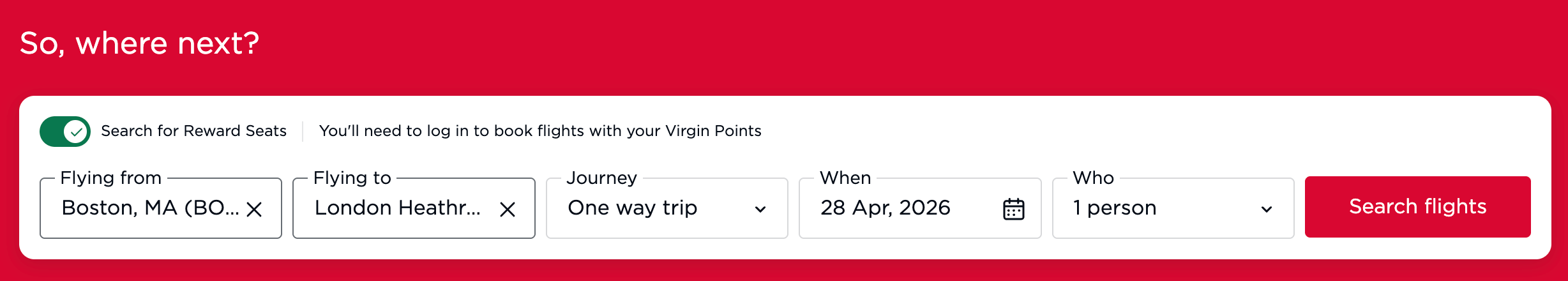This screenshot has width=1568, height=281.
Task: Open the calendar date picker icon
Action: coord(1013,209)
